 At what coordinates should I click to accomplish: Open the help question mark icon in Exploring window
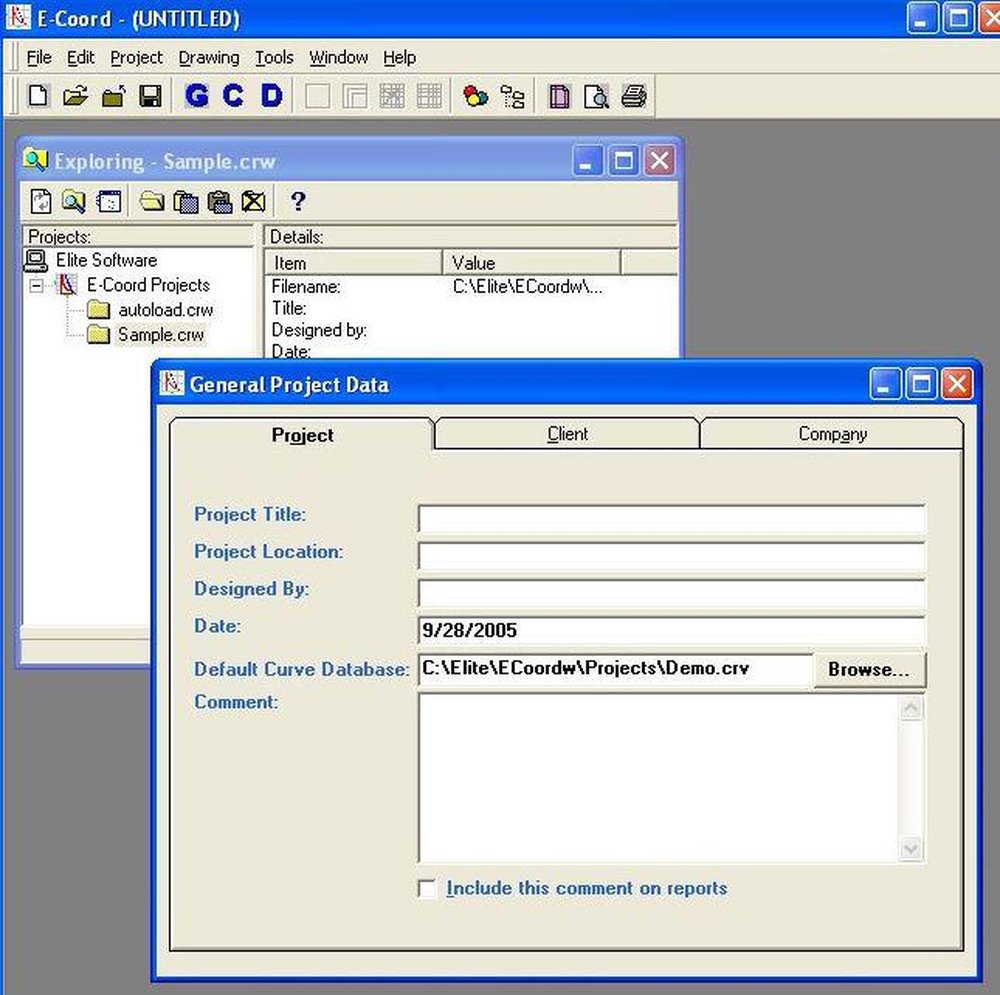pyautogui.click(x=297, y=201)
